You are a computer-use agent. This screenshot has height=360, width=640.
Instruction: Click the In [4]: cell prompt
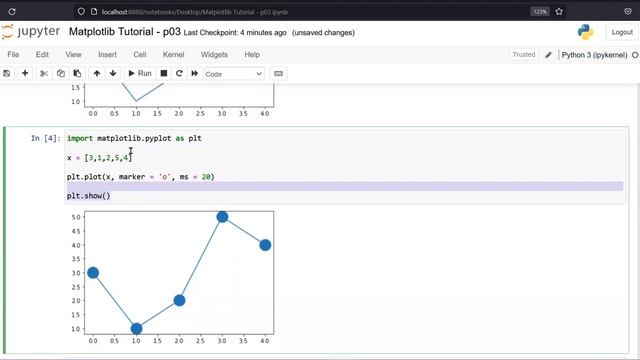pyautogui.click(x=46, y=138)
